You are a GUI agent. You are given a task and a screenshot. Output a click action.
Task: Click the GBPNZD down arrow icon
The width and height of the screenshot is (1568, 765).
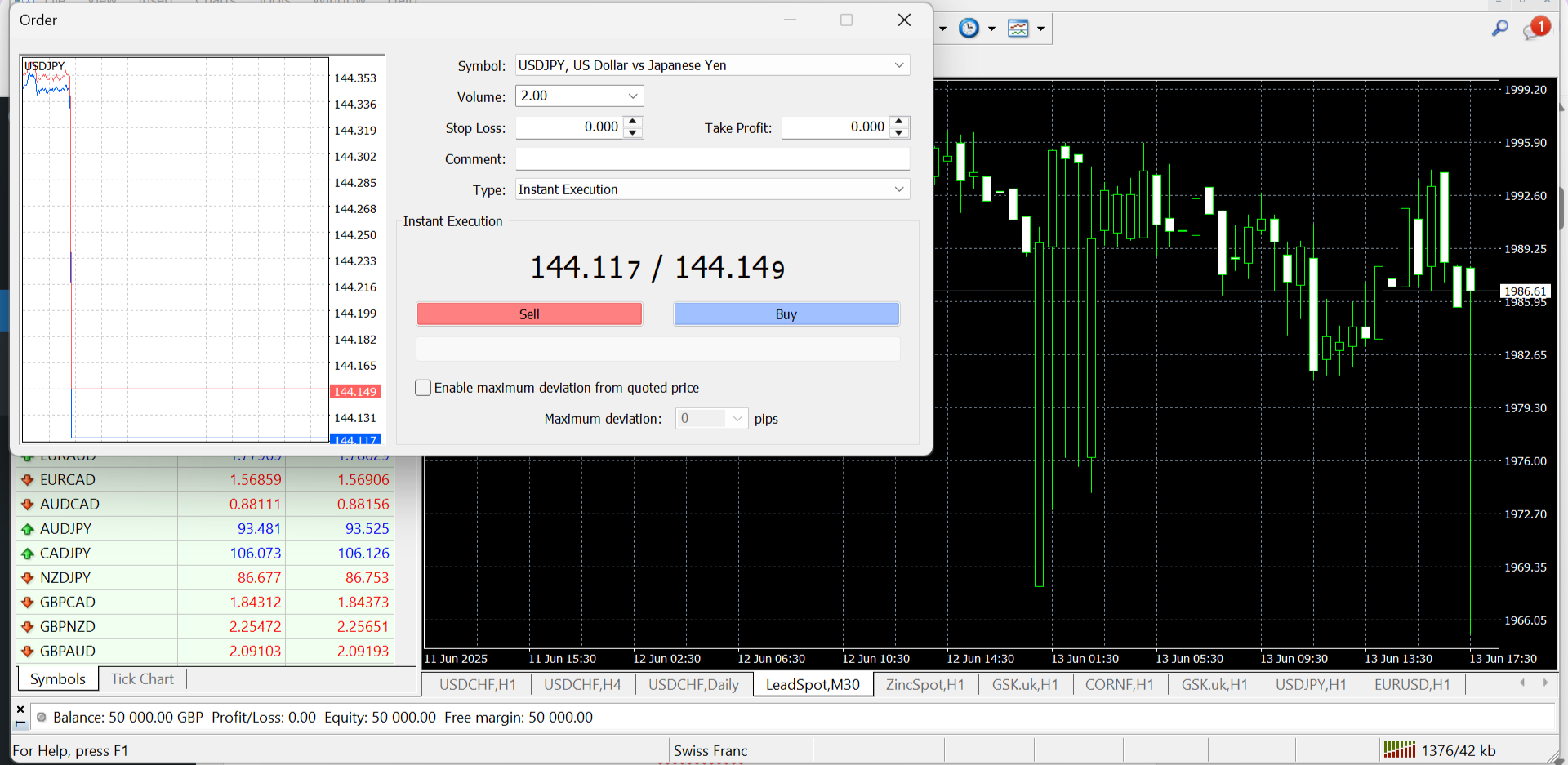[27, 627]
